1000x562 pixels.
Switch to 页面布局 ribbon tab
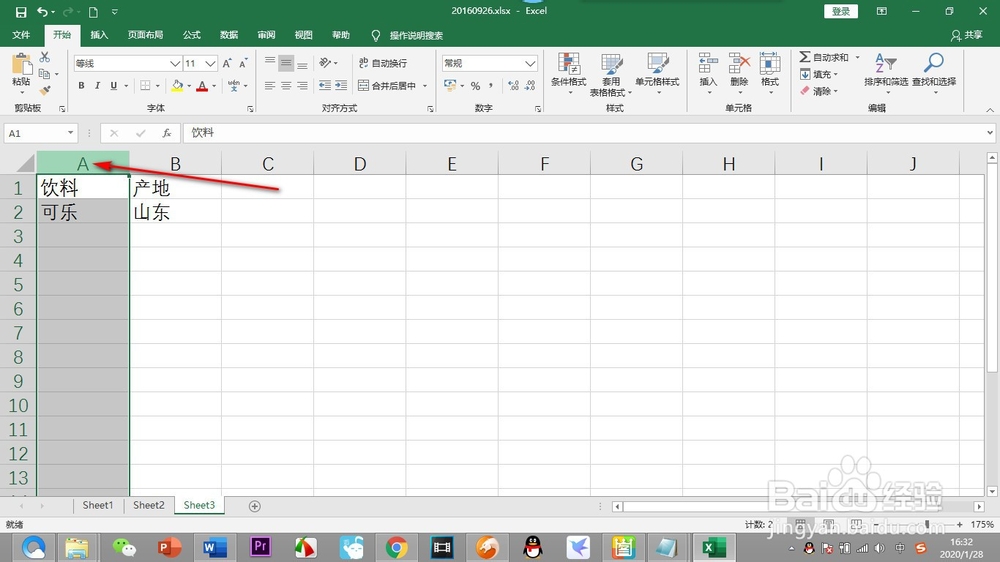tap(145, 35)
